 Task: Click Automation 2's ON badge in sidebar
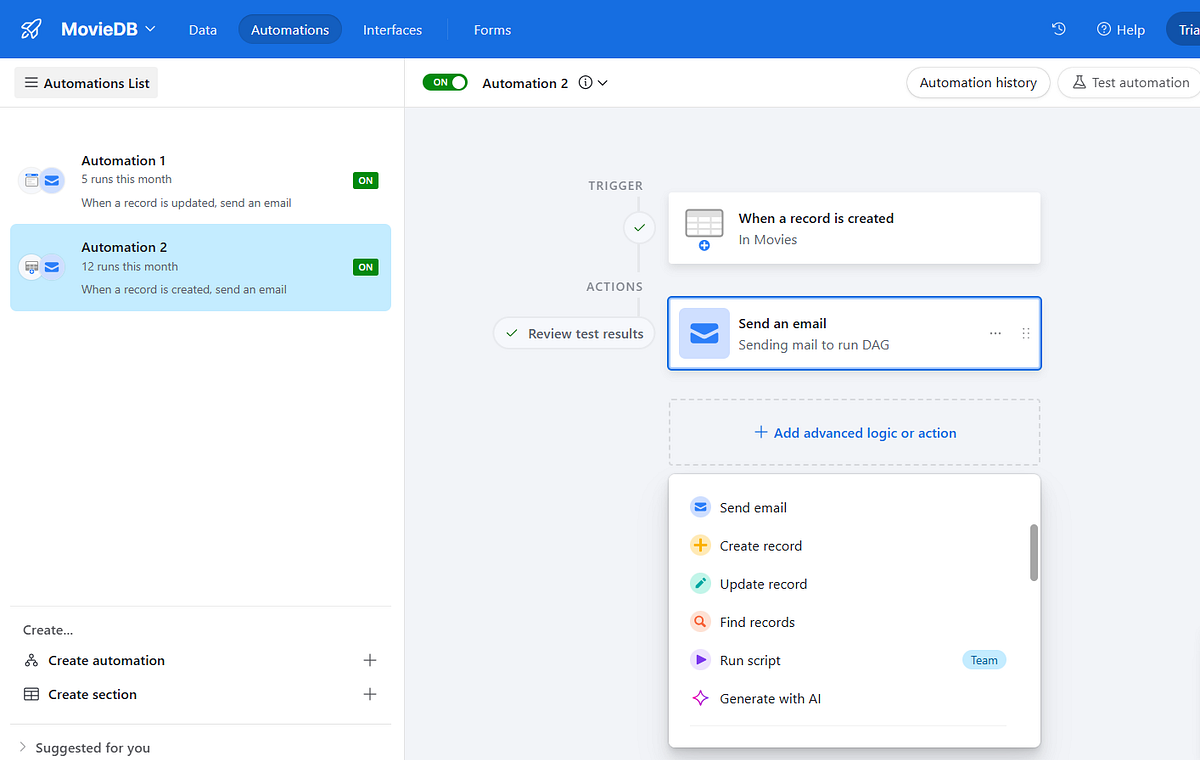[x=365, y=267]
